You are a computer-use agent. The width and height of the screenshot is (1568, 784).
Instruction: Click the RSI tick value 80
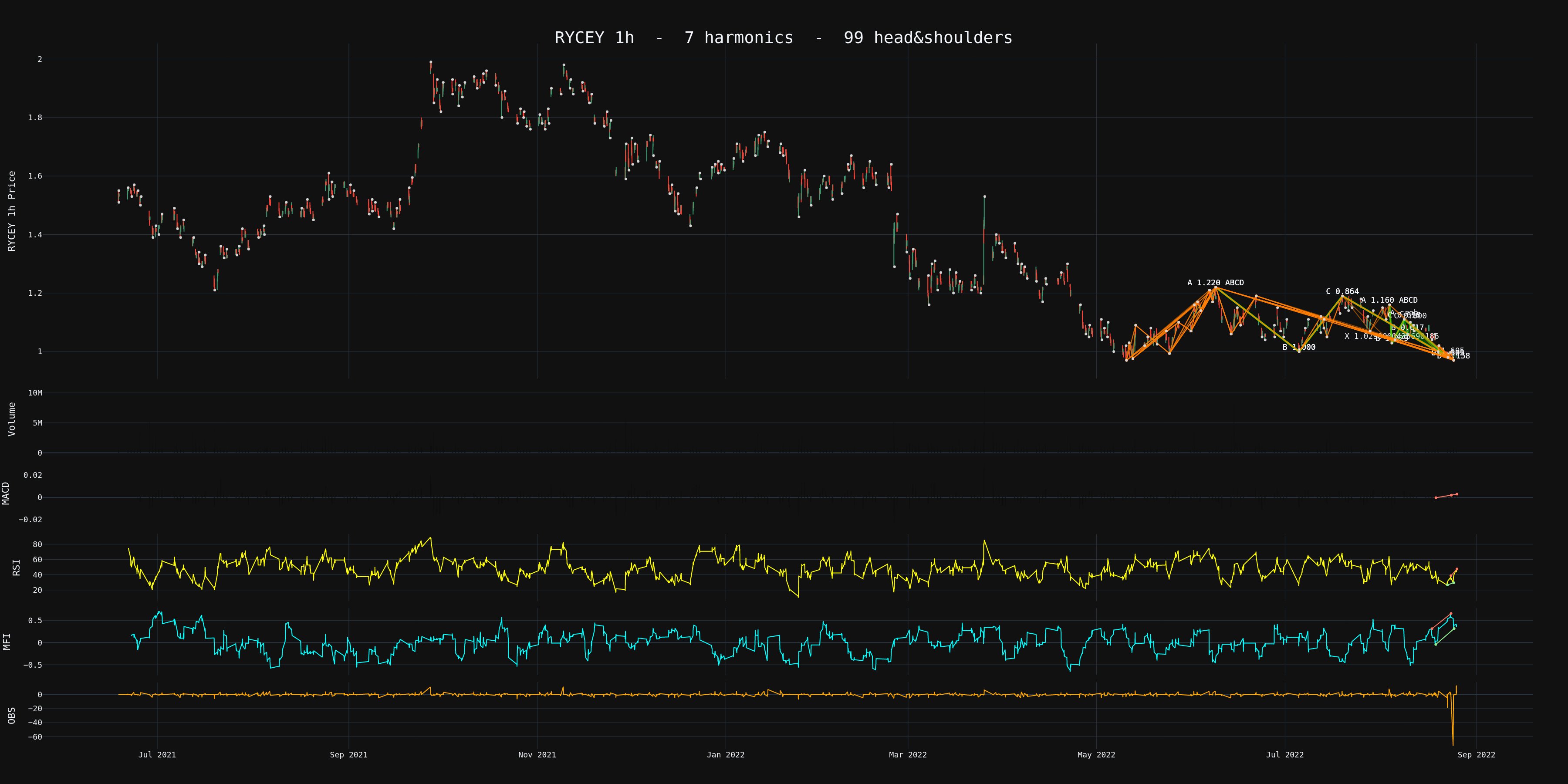click(37, 545)
